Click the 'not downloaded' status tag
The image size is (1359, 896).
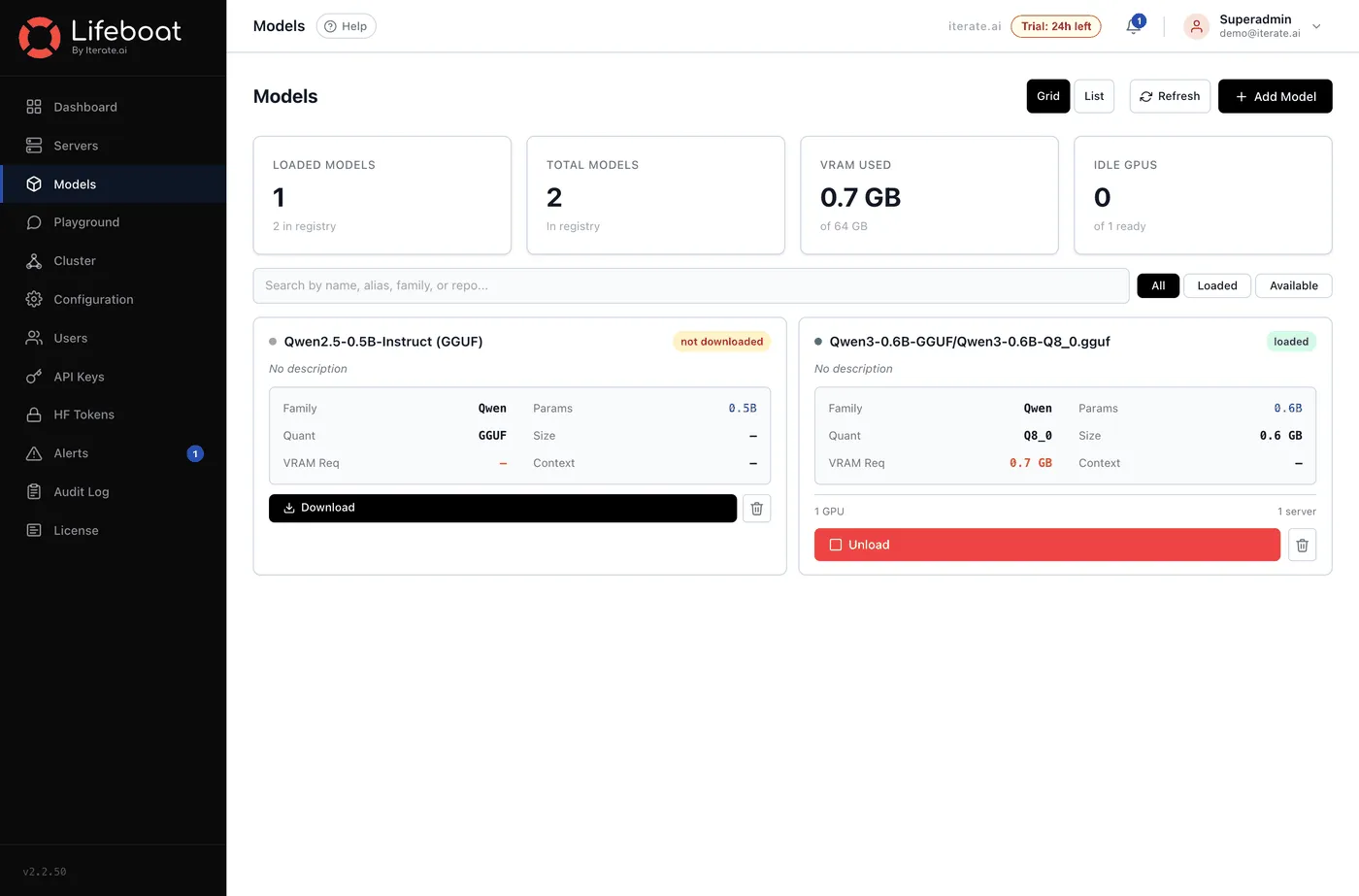click(x=722, y=342)
